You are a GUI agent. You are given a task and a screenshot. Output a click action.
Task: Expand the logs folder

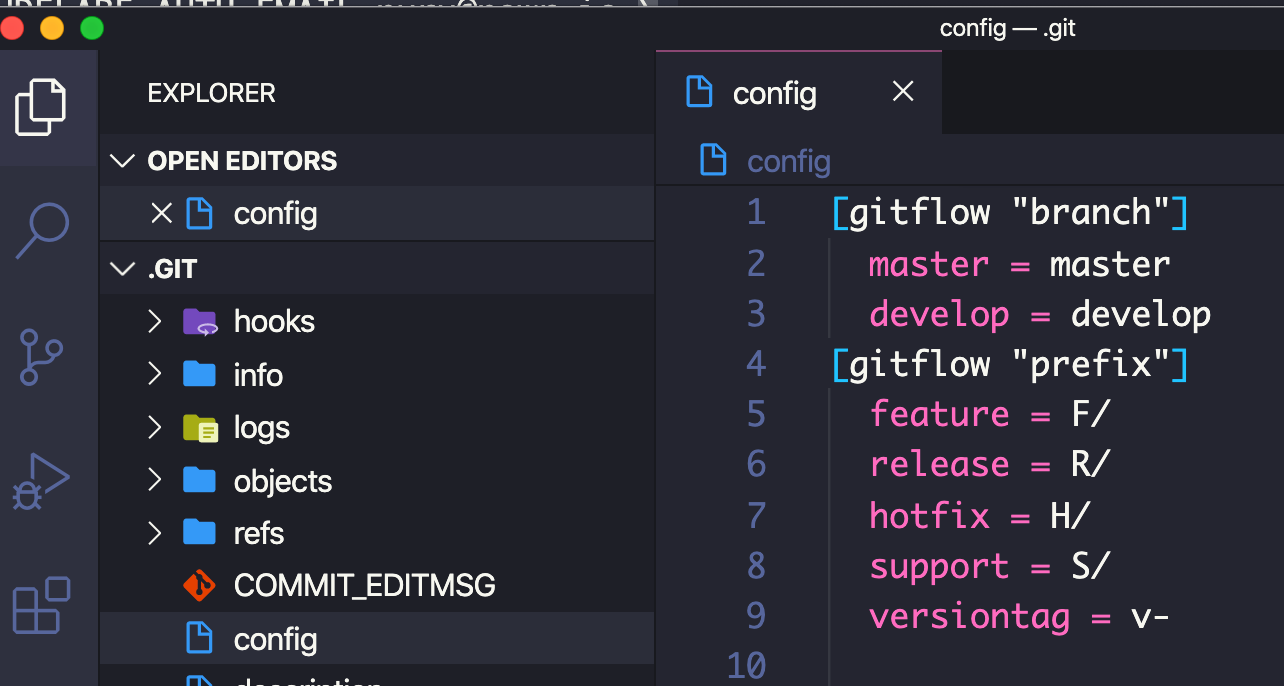[x=154, y=428]
